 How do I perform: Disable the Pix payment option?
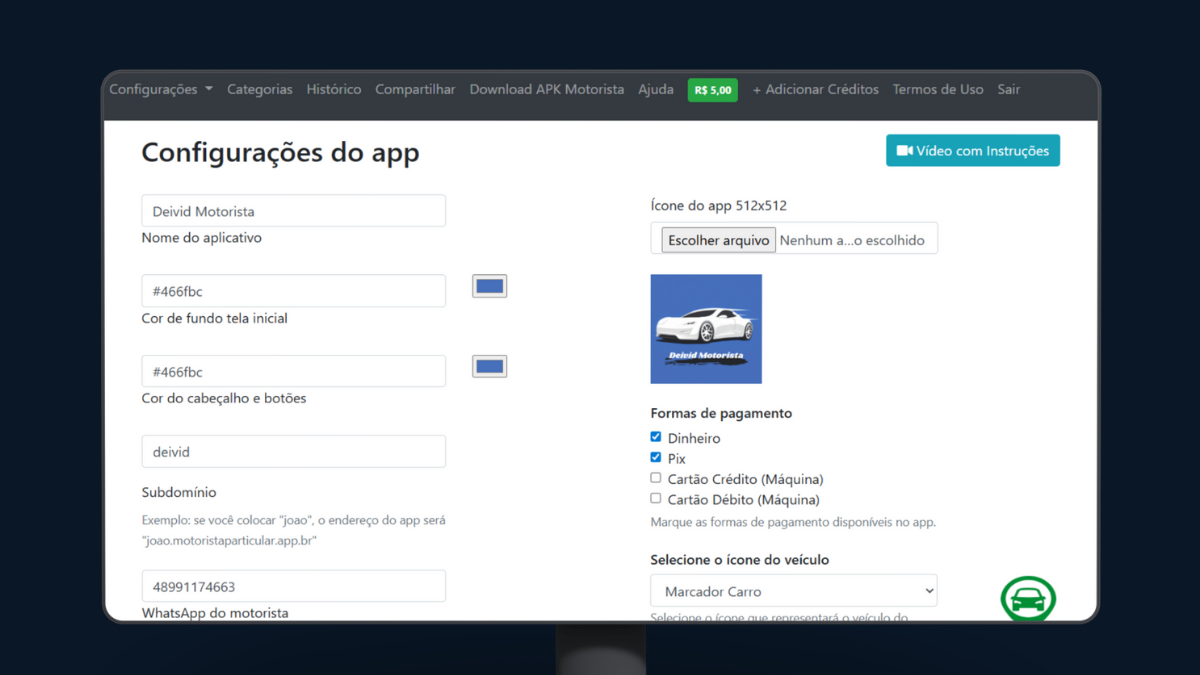pyautogui.click(x=655, y=457)
